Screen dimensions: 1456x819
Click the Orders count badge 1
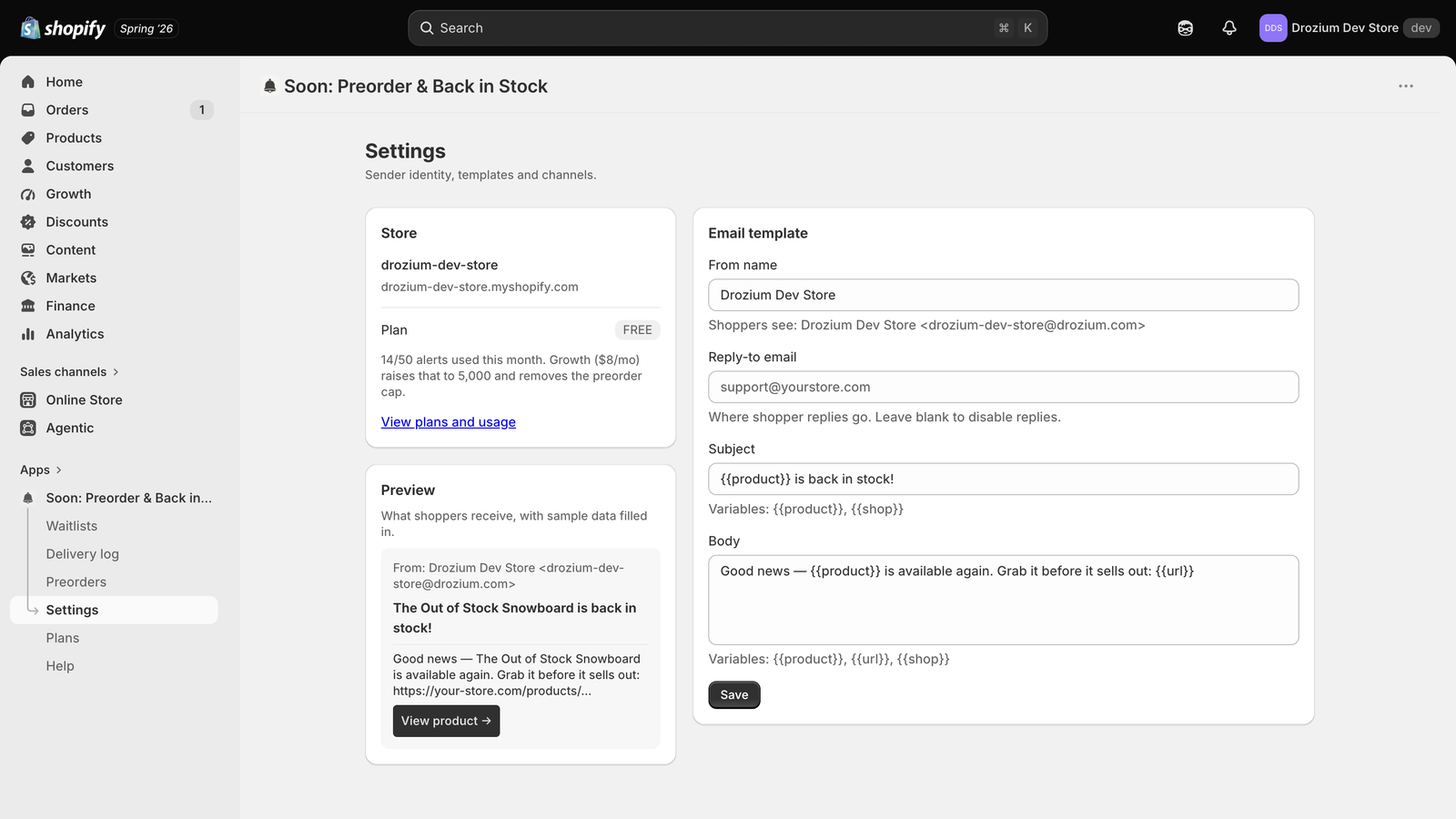coord(202,110)
